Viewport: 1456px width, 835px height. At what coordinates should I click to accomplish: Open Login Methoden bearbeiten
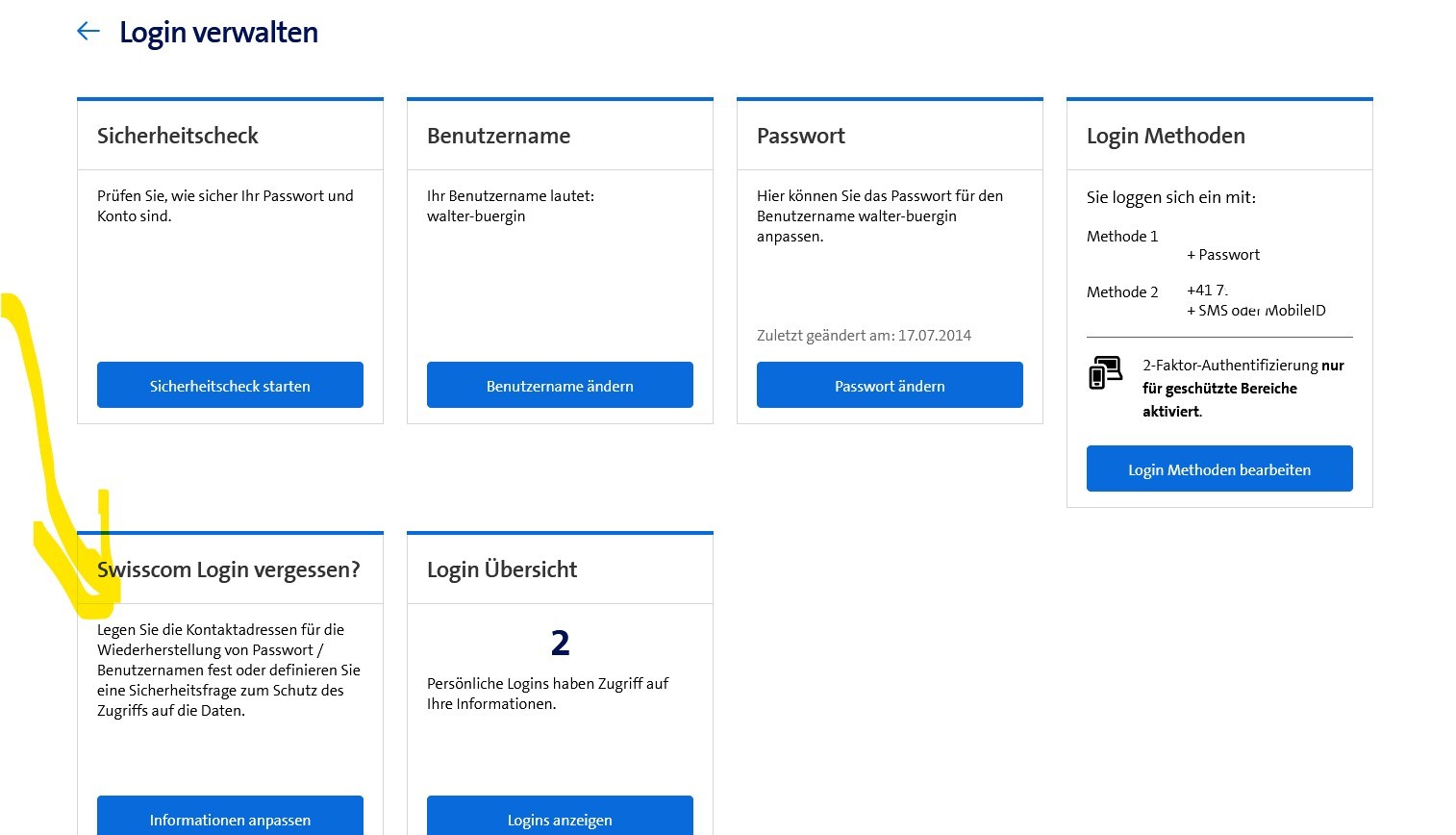coord(1218,469)
